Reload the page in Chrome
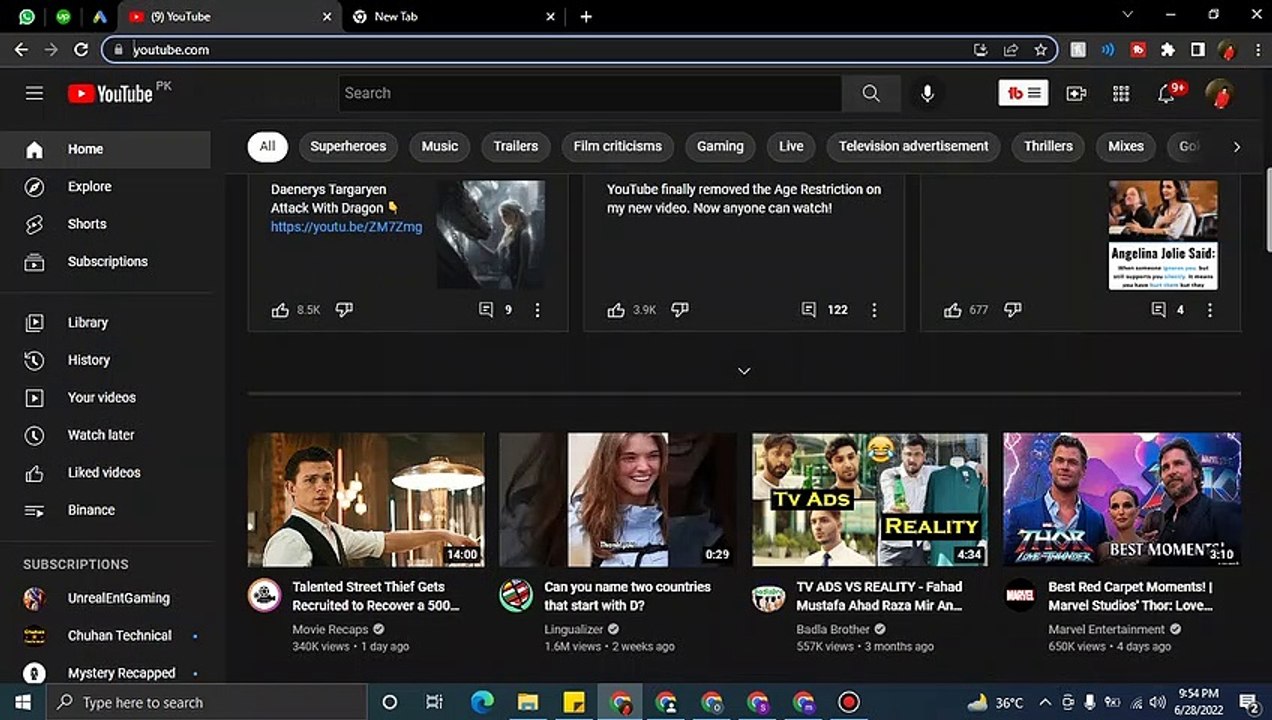 pyautogui.click(x=81, y=49)
